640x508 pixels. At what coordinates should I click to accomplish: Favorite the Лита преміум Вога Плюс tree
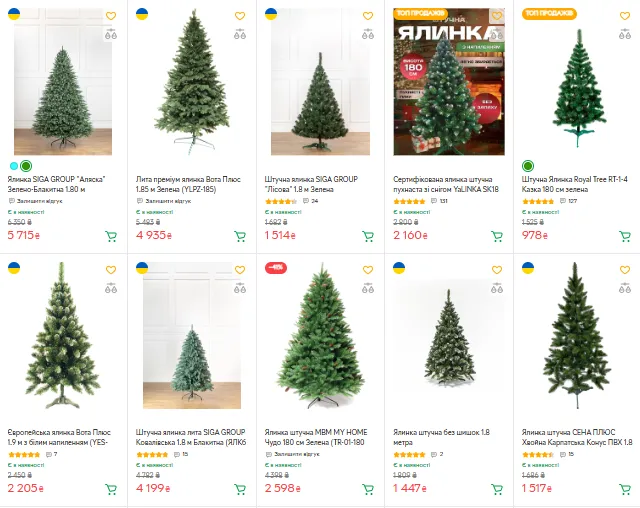[x=240, y=16]
